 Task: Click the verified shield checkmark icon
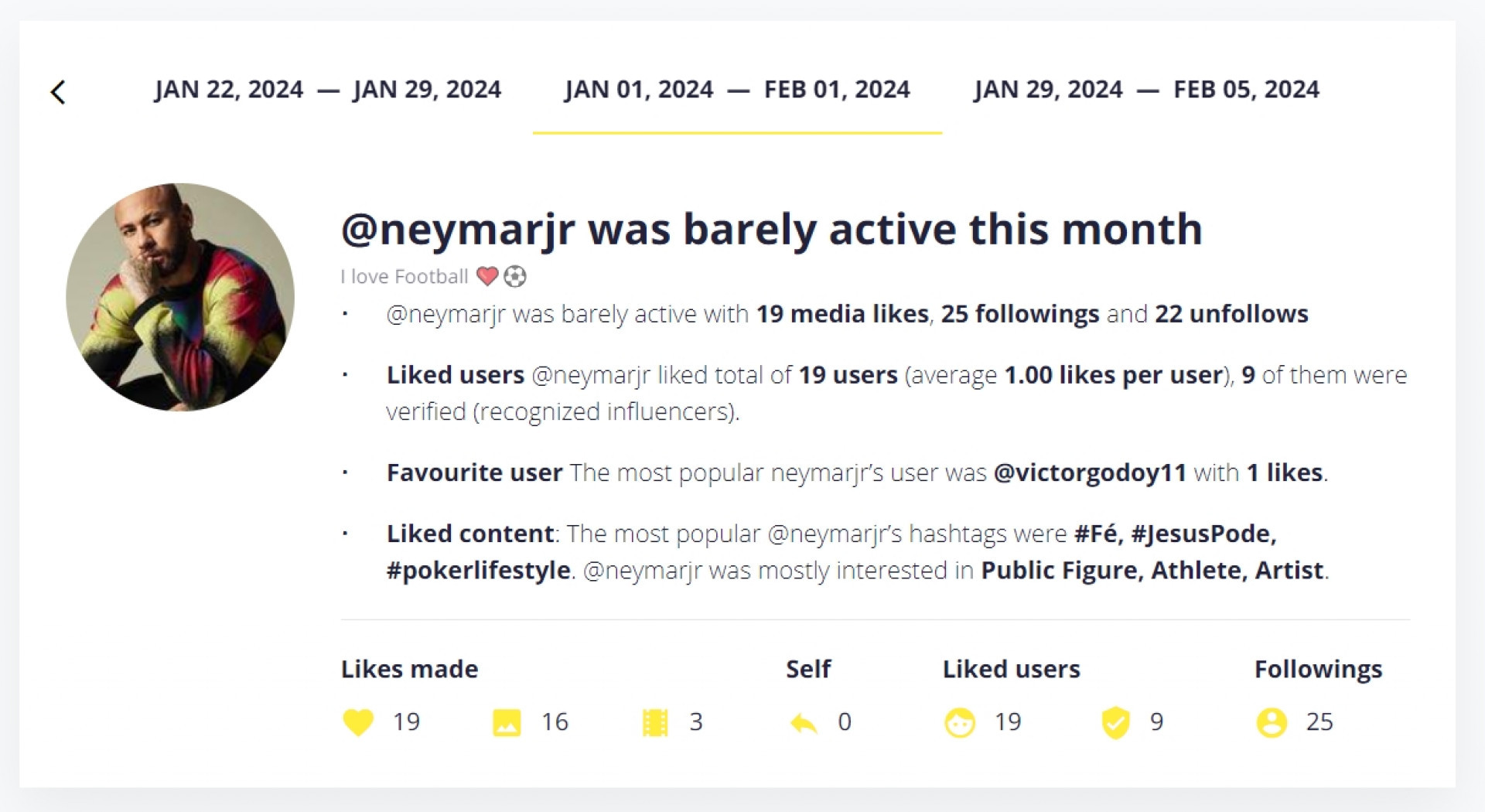(x=1115, y=723)
